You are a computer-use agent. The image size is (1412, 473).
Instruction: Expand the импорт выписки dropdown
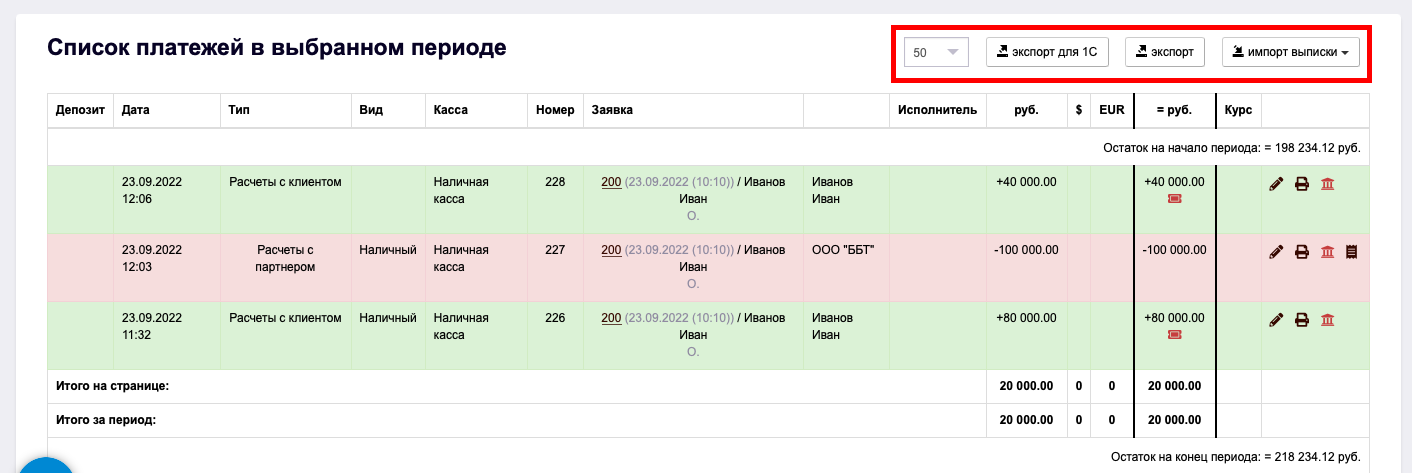(x=1291, y=52)
